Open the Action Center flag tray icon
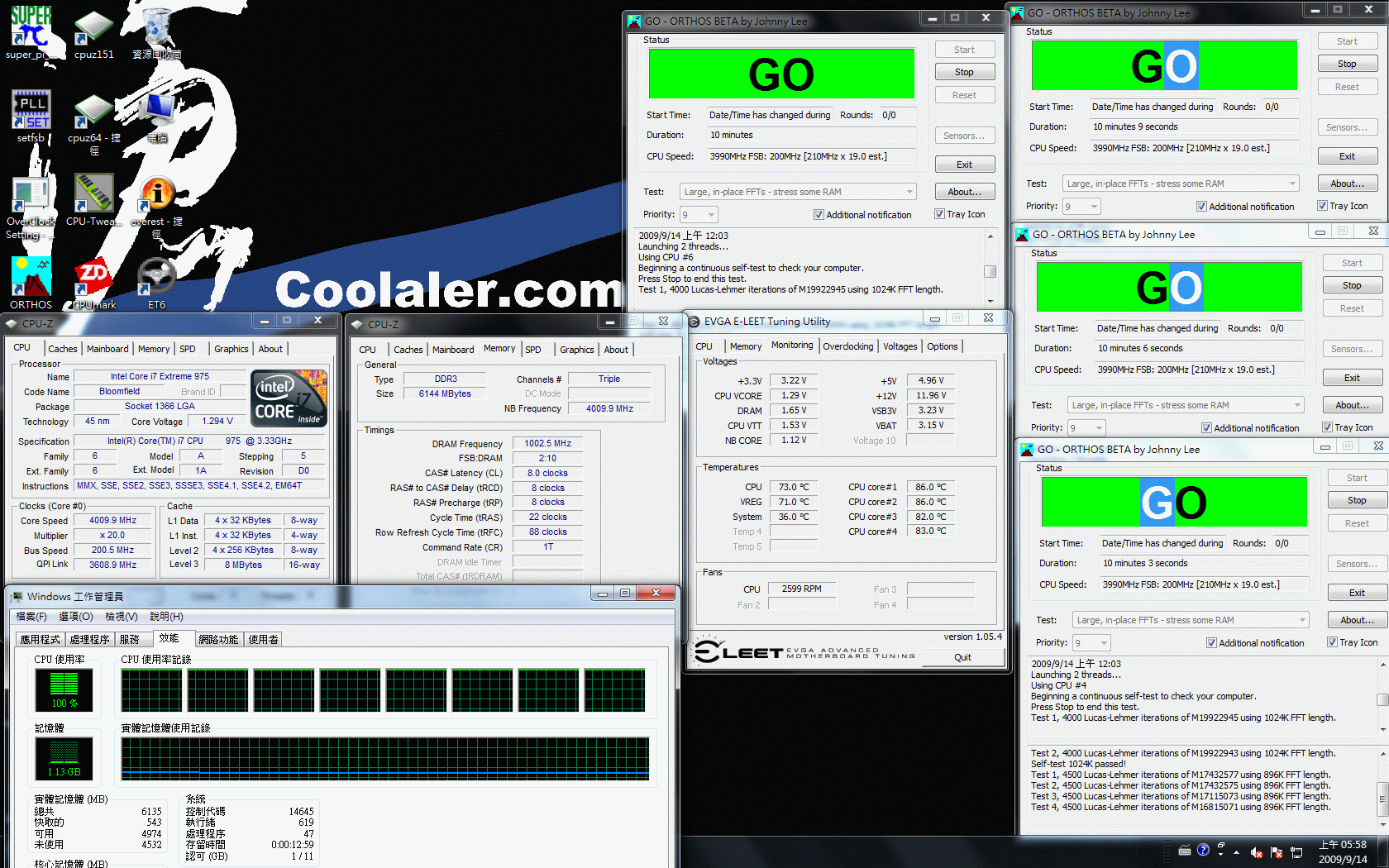The width and height of the screenshot is (1389, 868). pyautogui.click(x=1277, y=851)
